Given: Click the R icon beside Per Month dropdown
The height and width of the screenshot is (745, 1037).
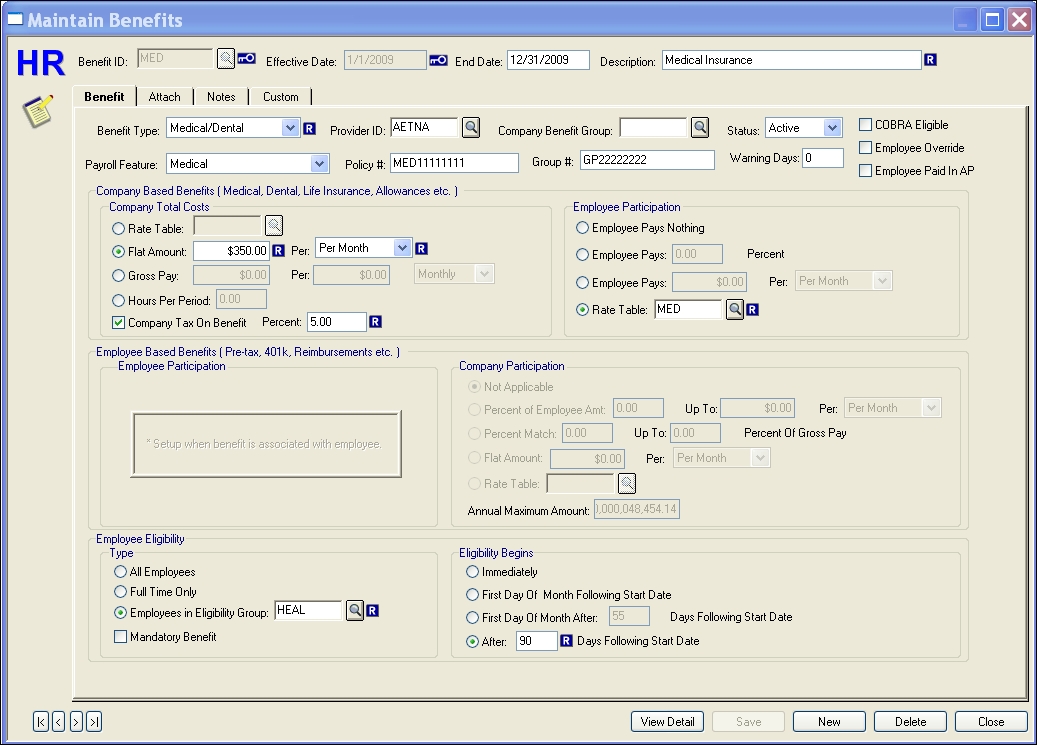Looking at the screenshot, I should [421, 249].
